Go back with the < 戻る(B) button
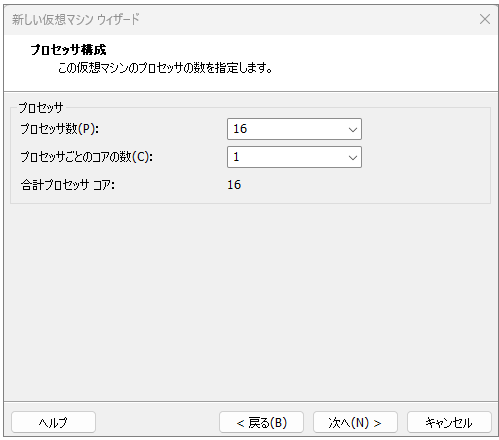 point(261,422)
